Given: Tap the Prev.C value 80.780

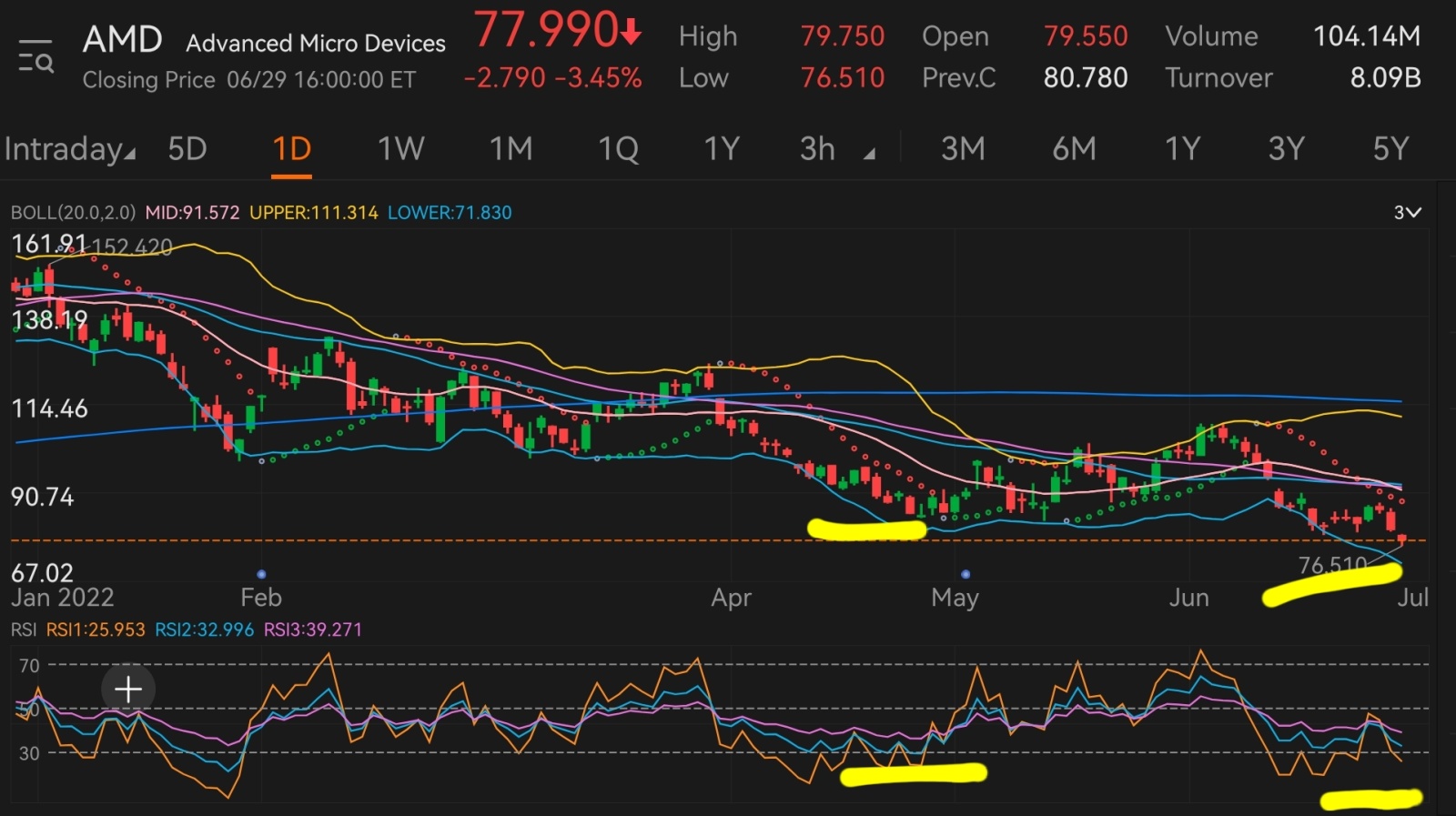Looking at the screenshot, I should pyautogui.click(x=1085, y=78).
